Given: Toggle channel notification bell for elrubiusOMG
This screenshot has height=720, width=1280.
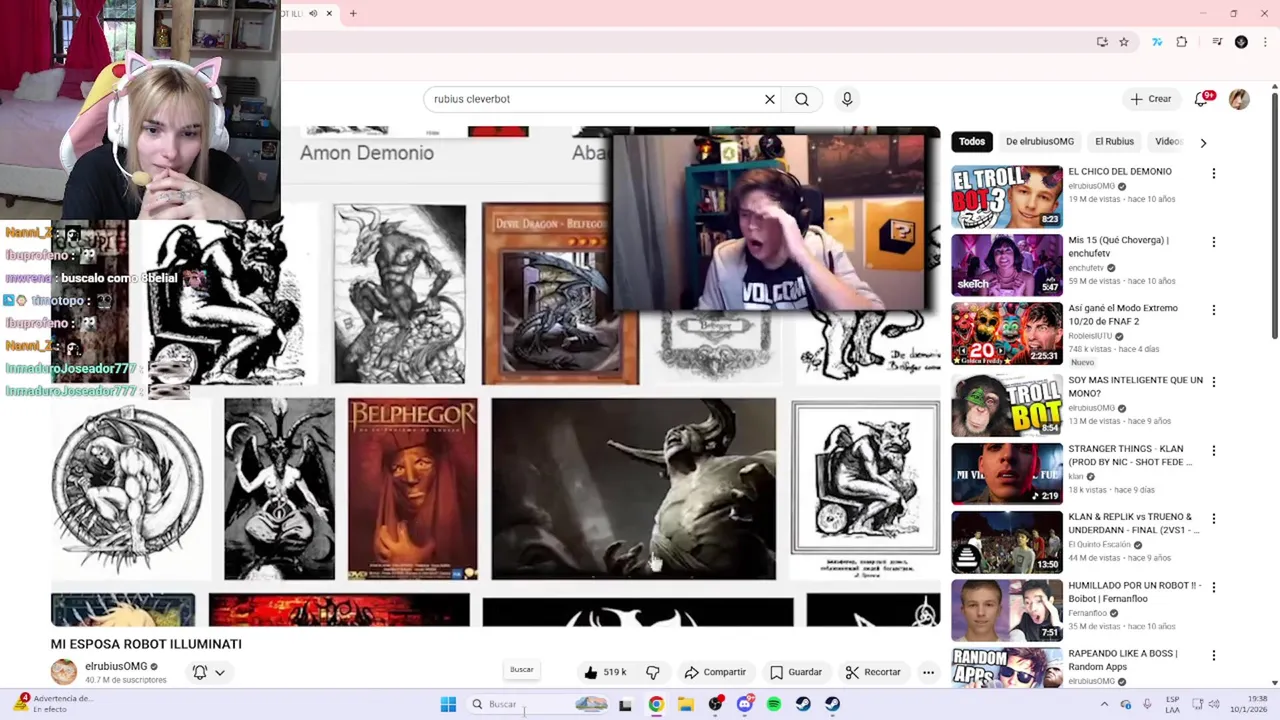Looking at the screenshot, I should 199,672.
